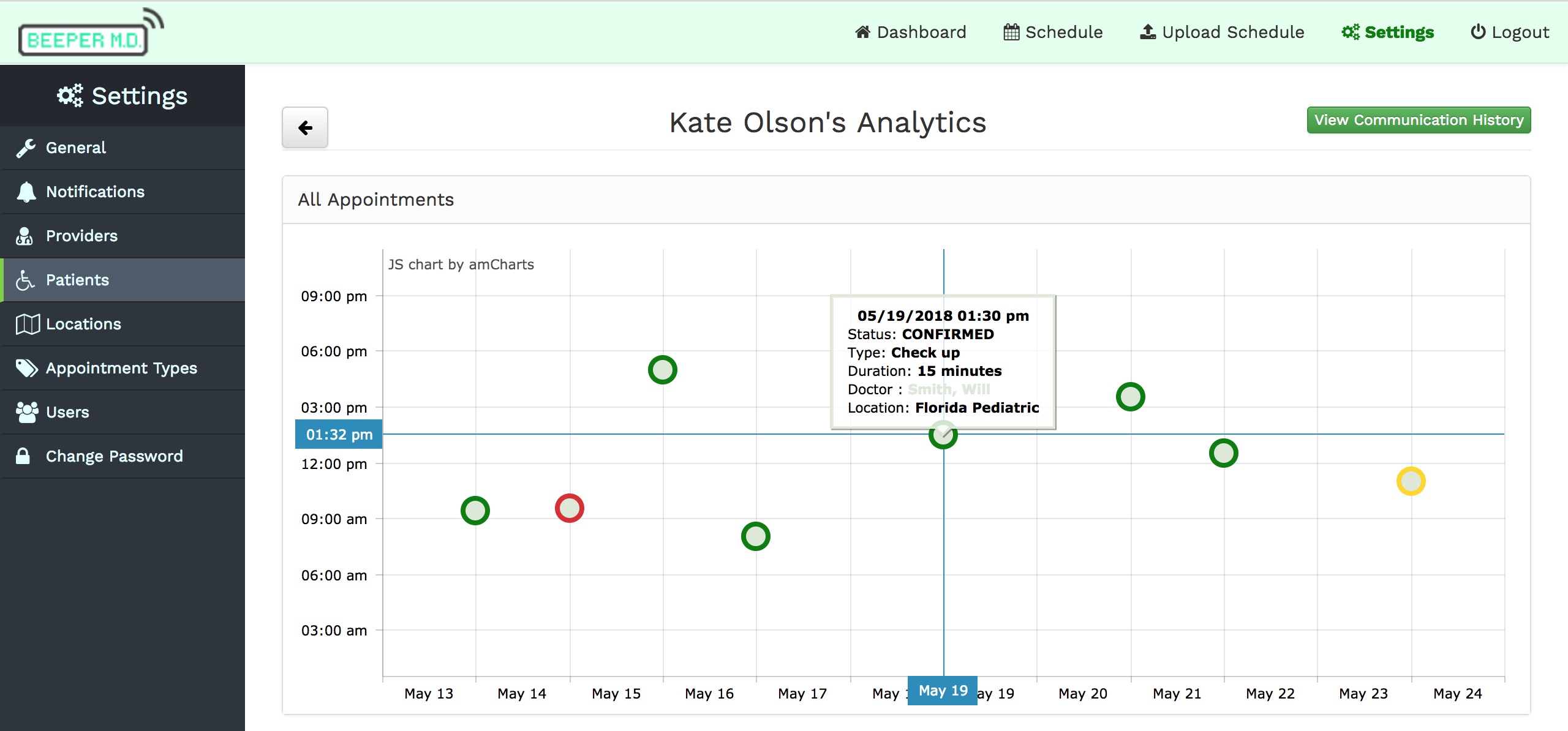The height and width of the screenshot is (731, 1568).
Task: Click the group icon beside Users
Action: point(27,413)
